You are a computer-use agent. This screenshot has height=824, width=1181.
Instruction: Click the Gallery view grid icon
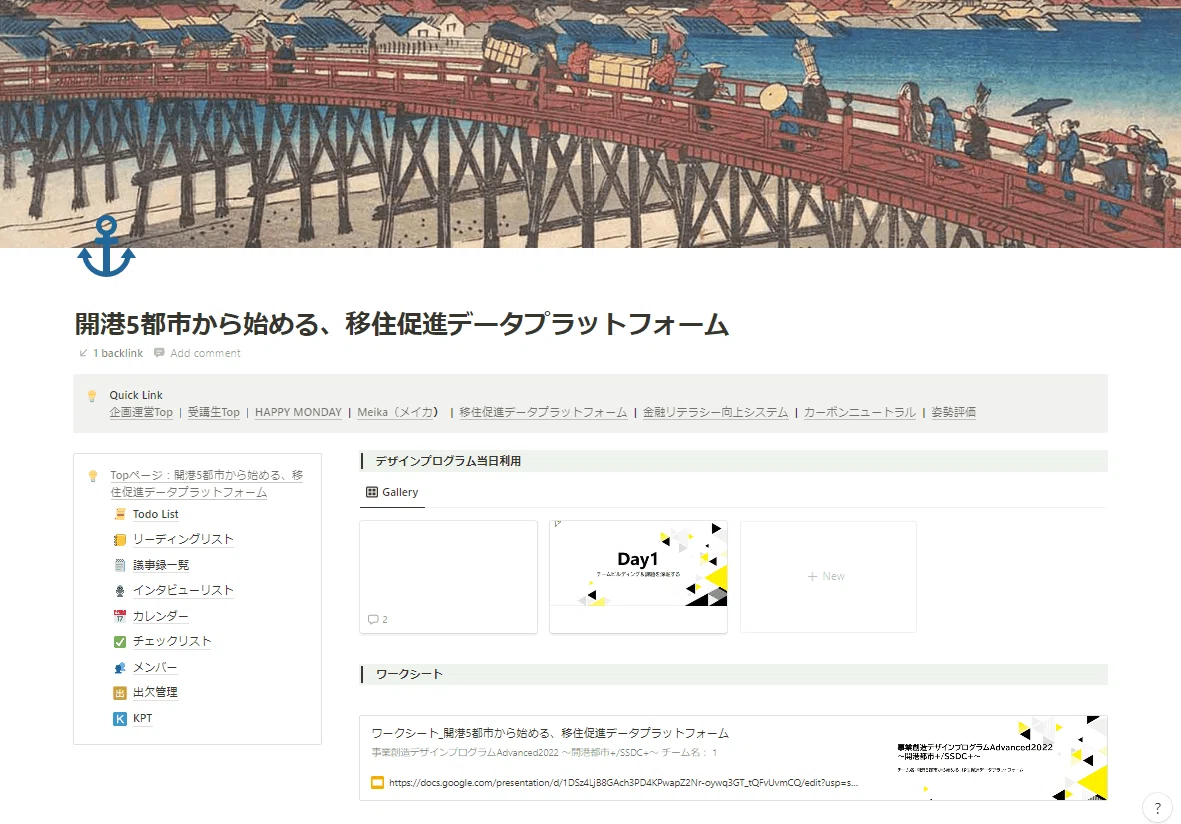coord(371,492)
